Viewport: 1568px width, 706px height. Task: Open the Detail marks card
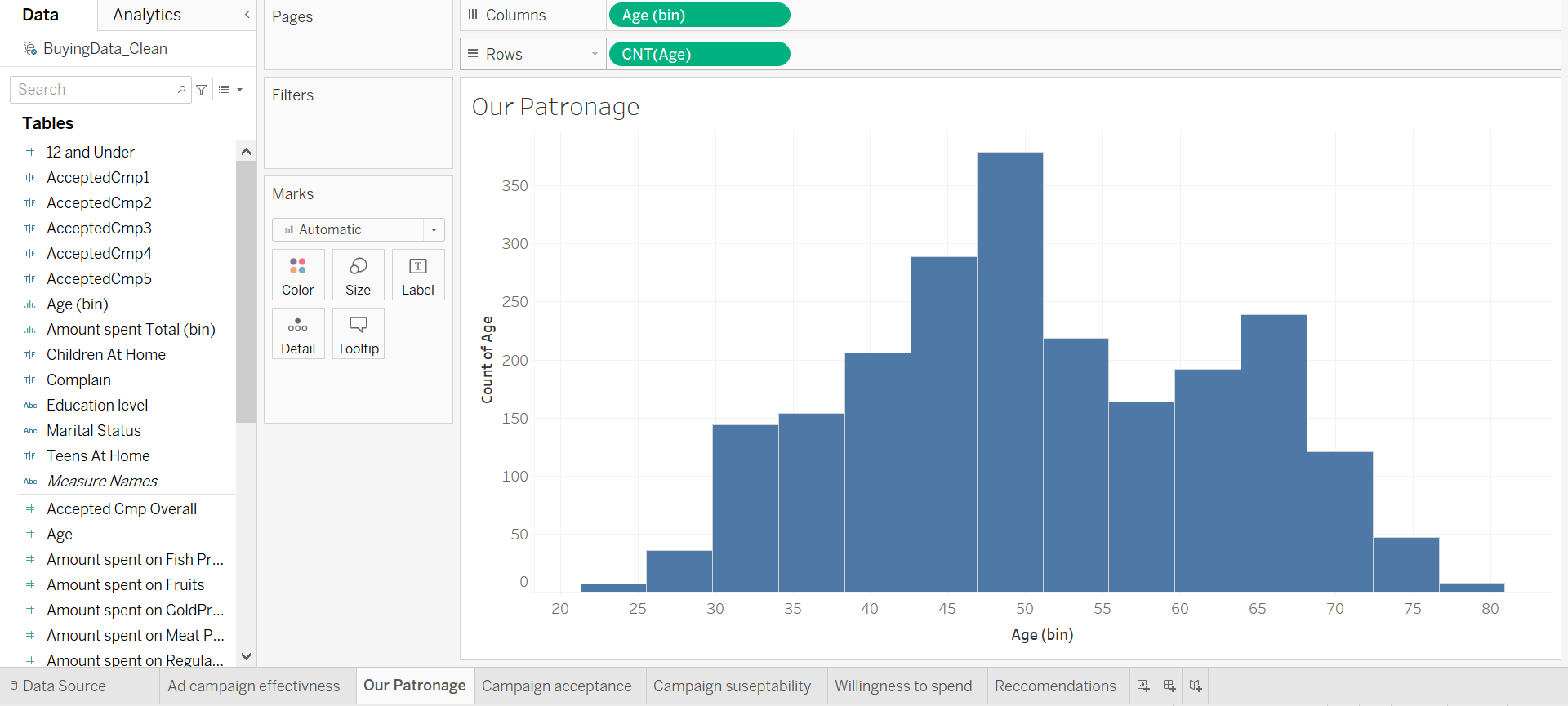point(298,334)
